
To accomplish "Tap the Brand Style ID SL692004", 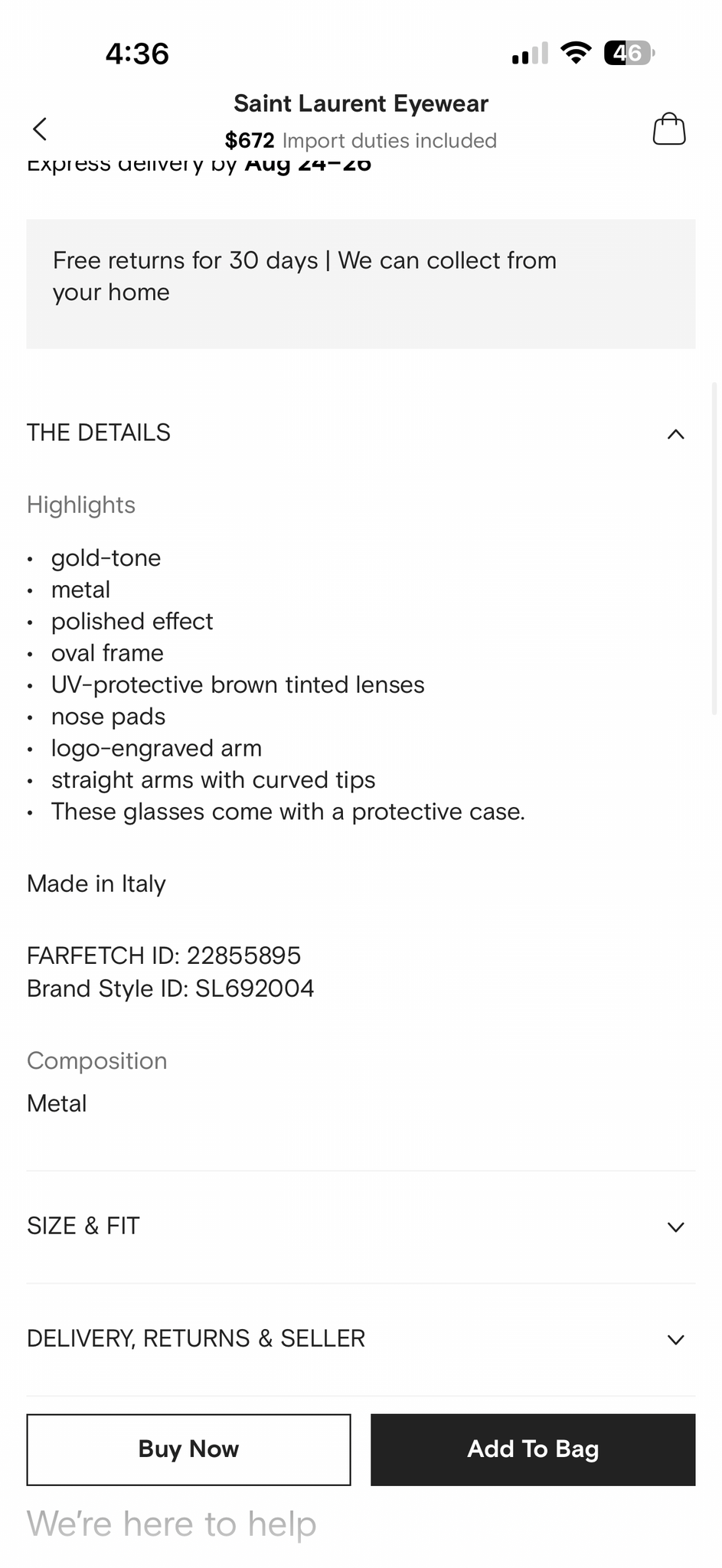I will (171, 988).
